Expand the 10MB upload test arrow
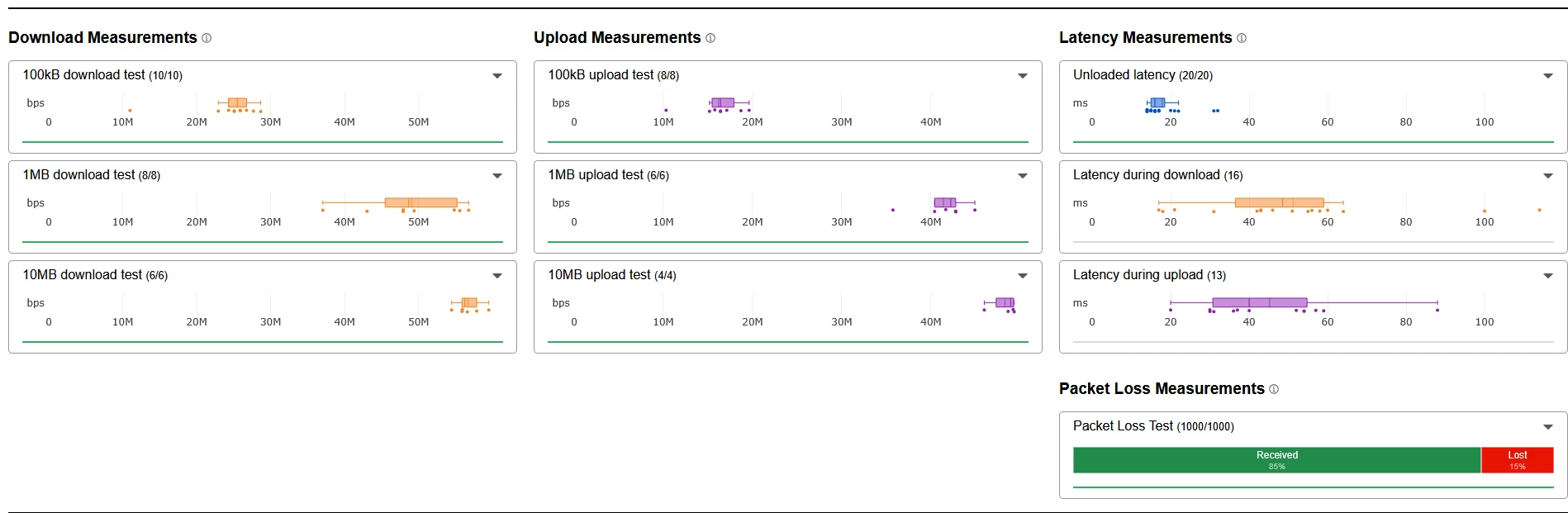The image size is (1568, 513). 1023,276
